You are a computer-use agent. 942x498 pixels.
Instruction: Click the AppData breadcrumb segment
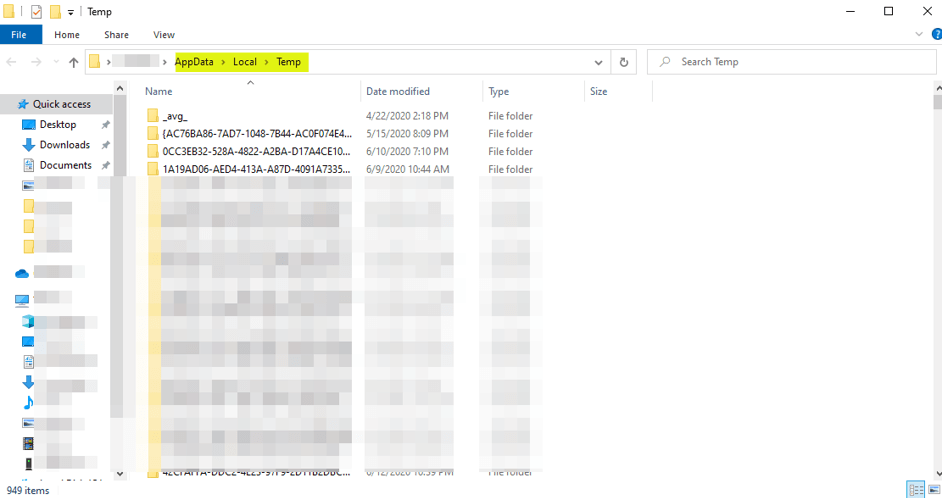pos(193,62)
